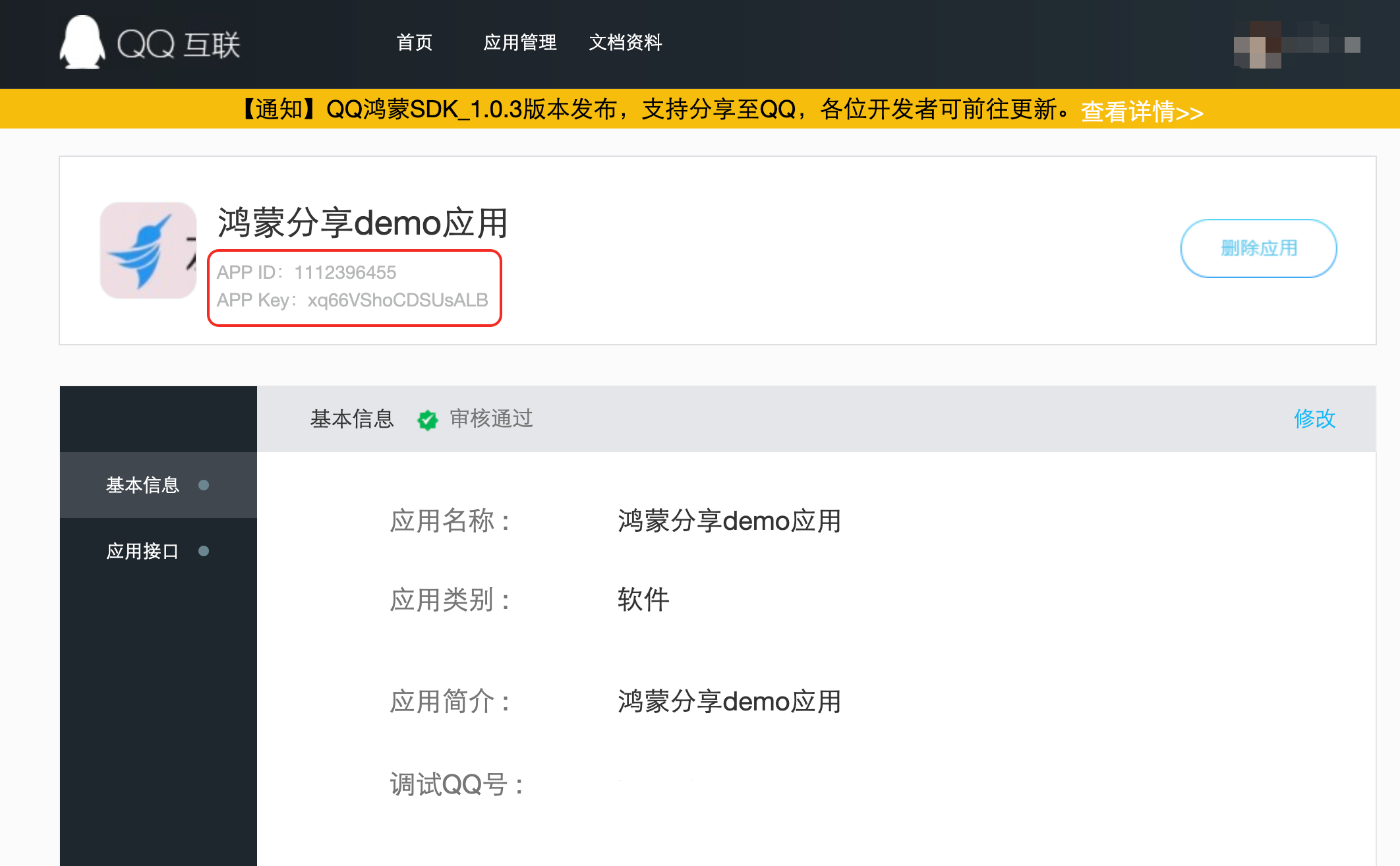Click the blurred username in header
The image size is (1400, 866).
[1322, 44]
